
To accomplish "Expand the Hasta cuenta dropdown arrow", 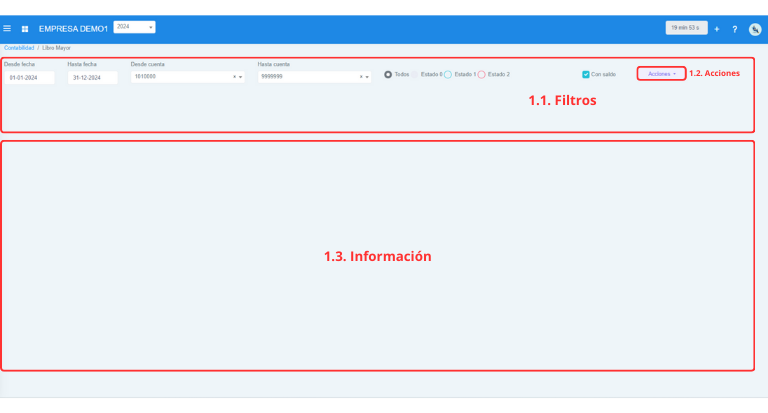I will click(367, 77).
